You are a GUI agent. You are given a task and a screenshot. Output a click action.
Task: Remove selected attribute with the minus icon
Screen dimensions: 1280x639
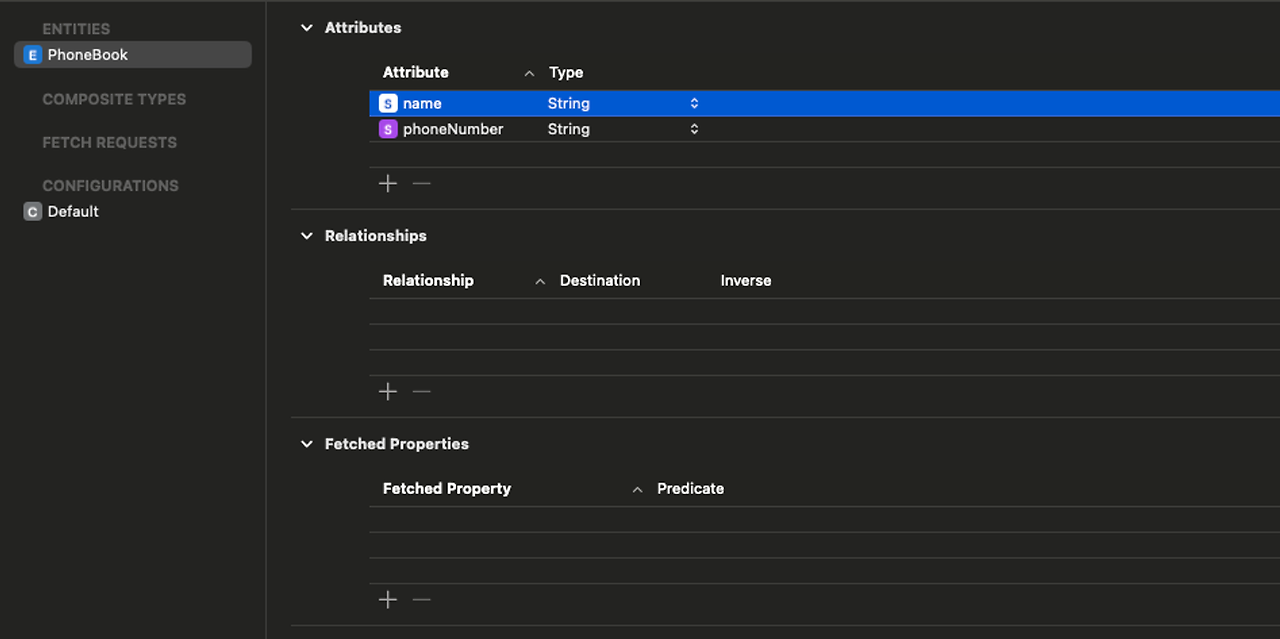pyautogui.click(x=422, y=183)
